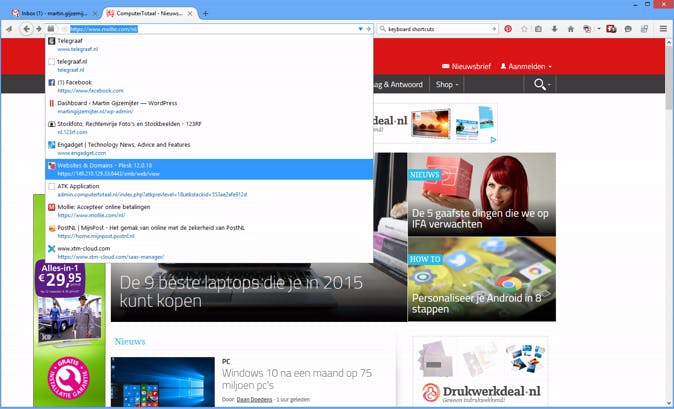Open the Drukwerkdeal.nl side advertisement

point(481,370)
